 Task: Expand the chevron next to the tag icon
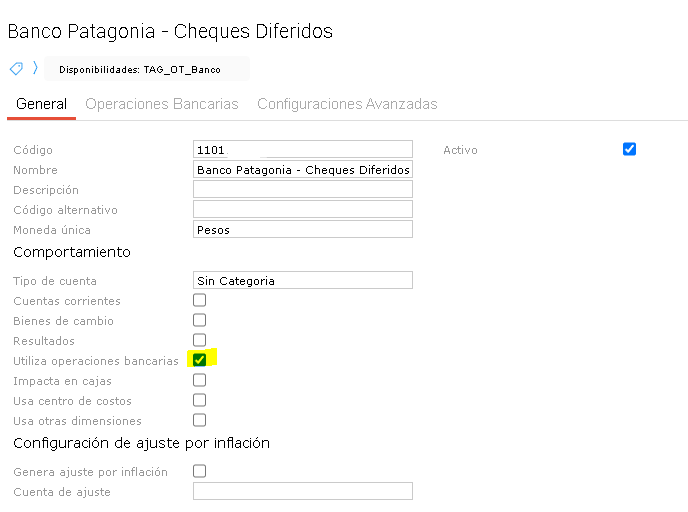35,69
